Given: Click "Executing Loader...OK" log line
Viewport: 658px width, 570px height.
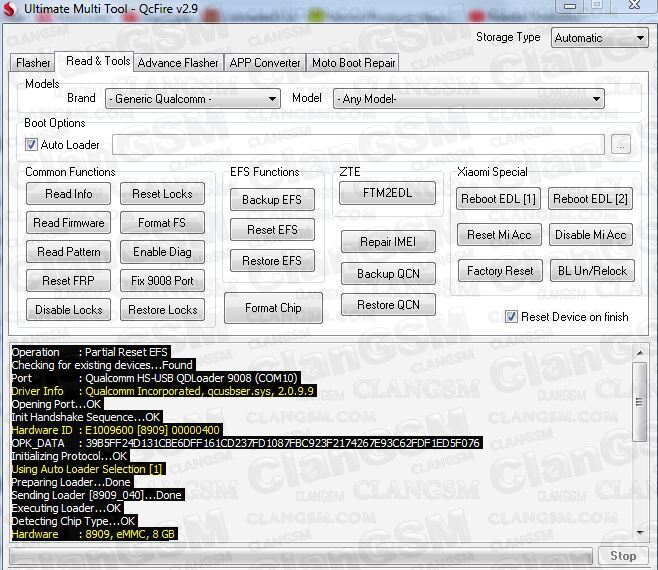Looking at the screenshot, I should (x=67, y=508).
